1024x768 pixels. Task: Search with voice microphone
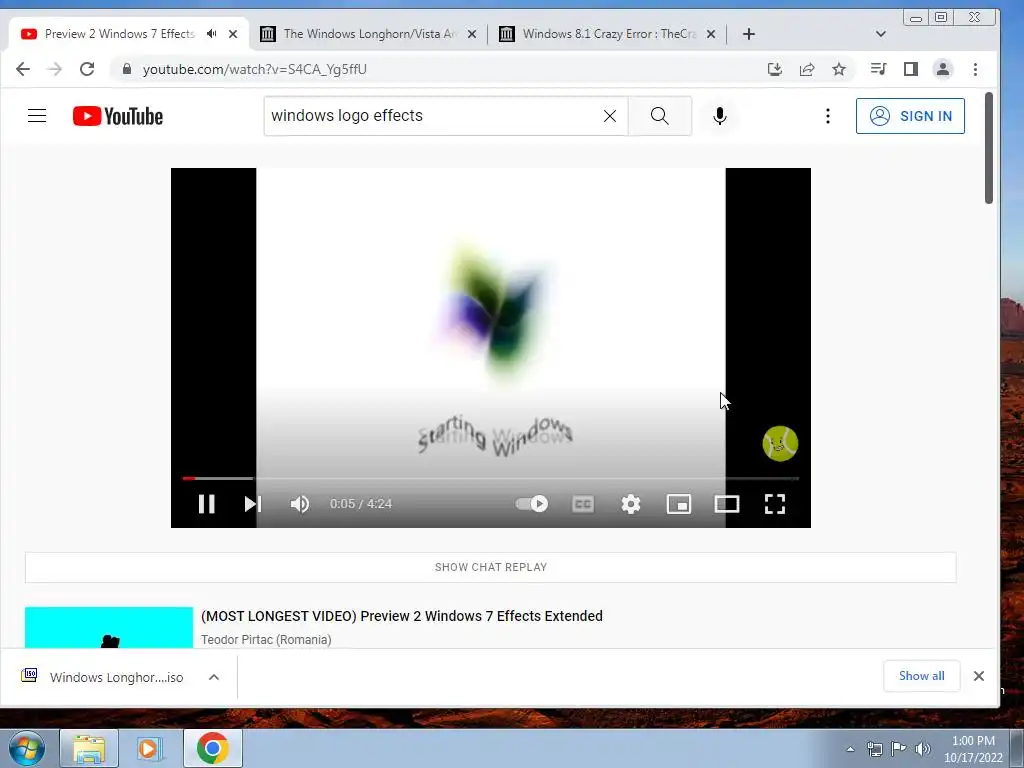[720, 116]
